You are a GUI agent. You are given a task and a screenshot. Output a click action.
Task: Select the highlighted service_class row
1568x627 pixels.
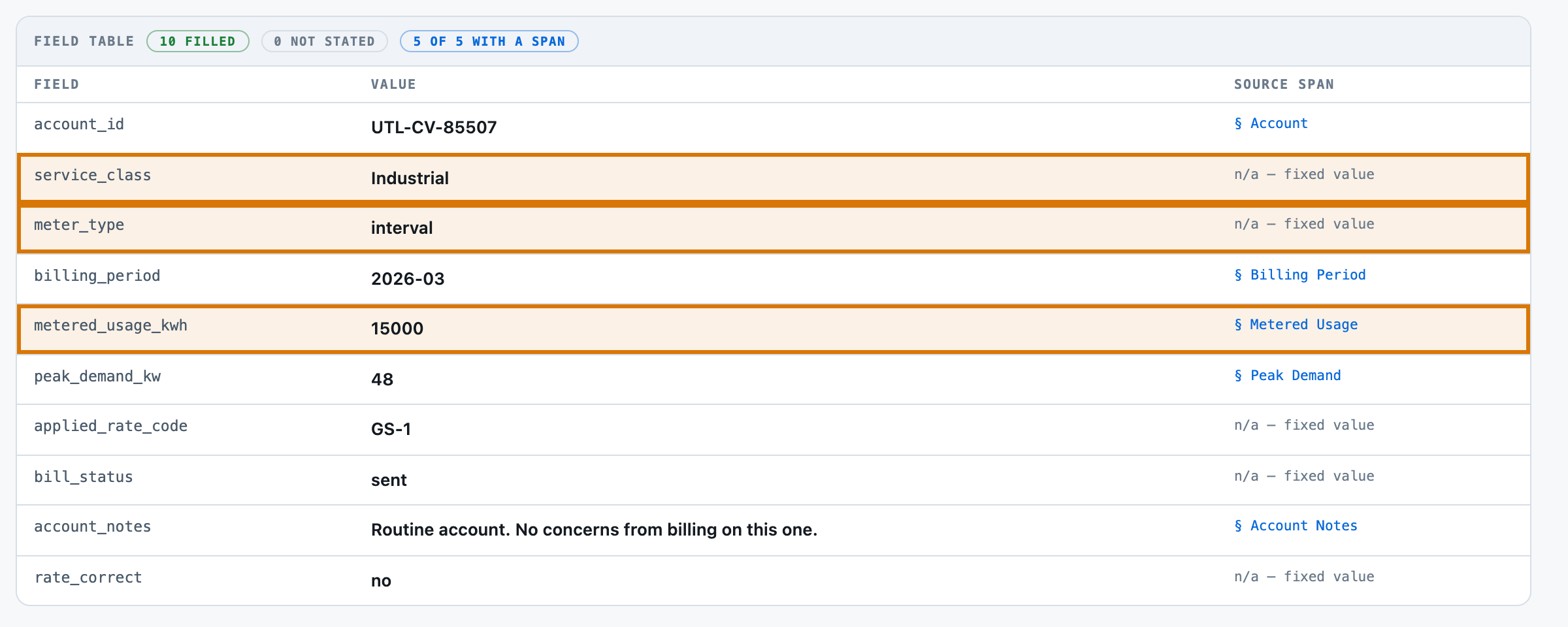click(774, 178)
